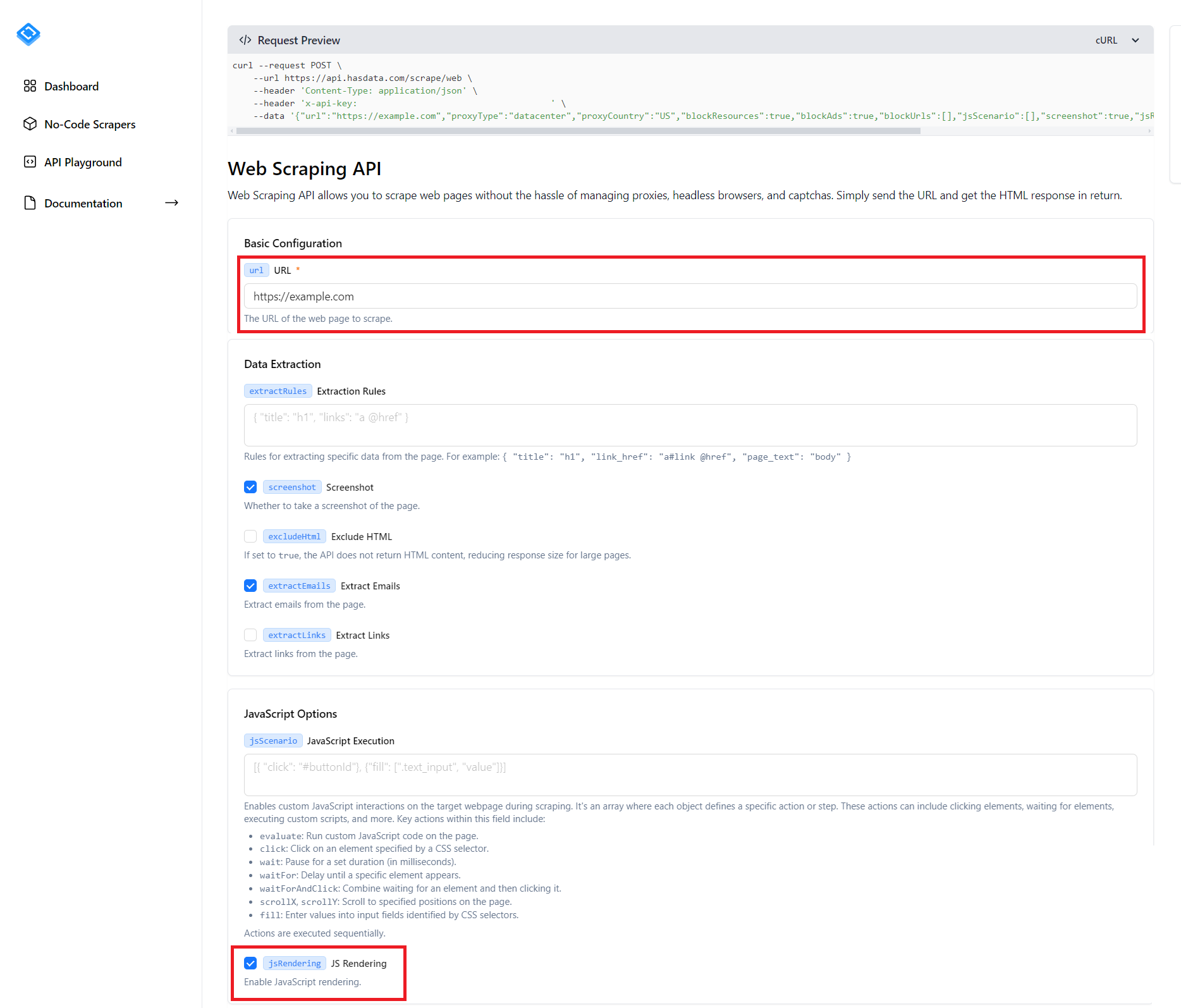Click the excludeHtml parameter tag
Image resolution: width=1181 pixels, height=1008 pixels.
tap(295, 536)
